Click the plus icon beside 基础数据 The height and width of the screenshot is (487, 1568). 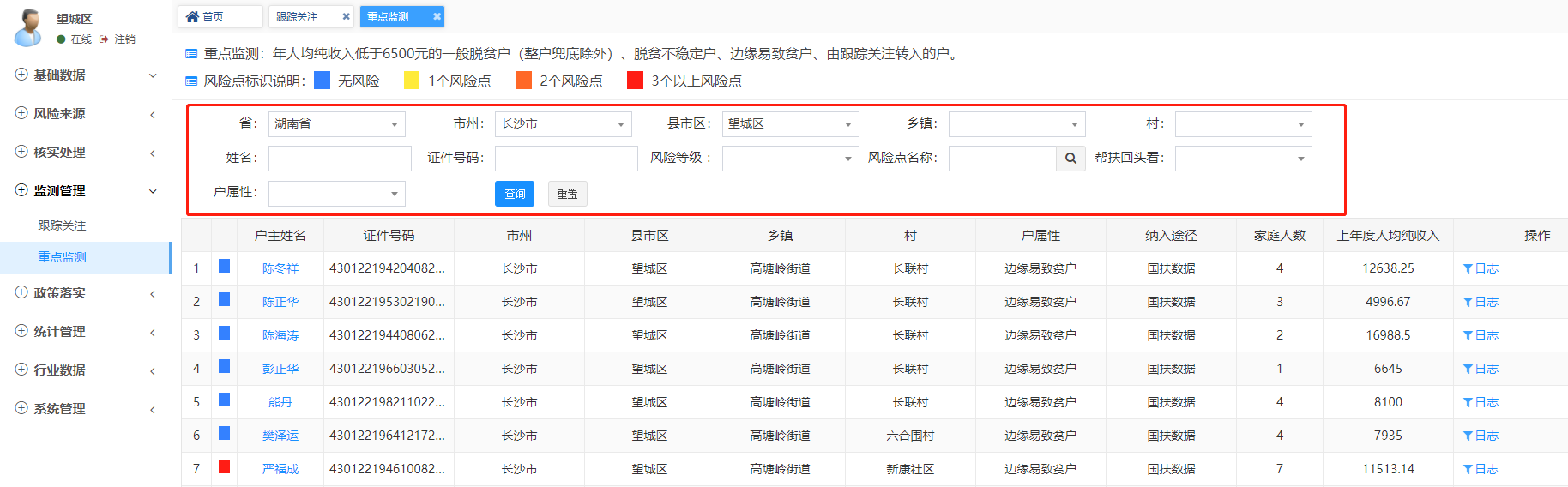[x=21, y=75]
